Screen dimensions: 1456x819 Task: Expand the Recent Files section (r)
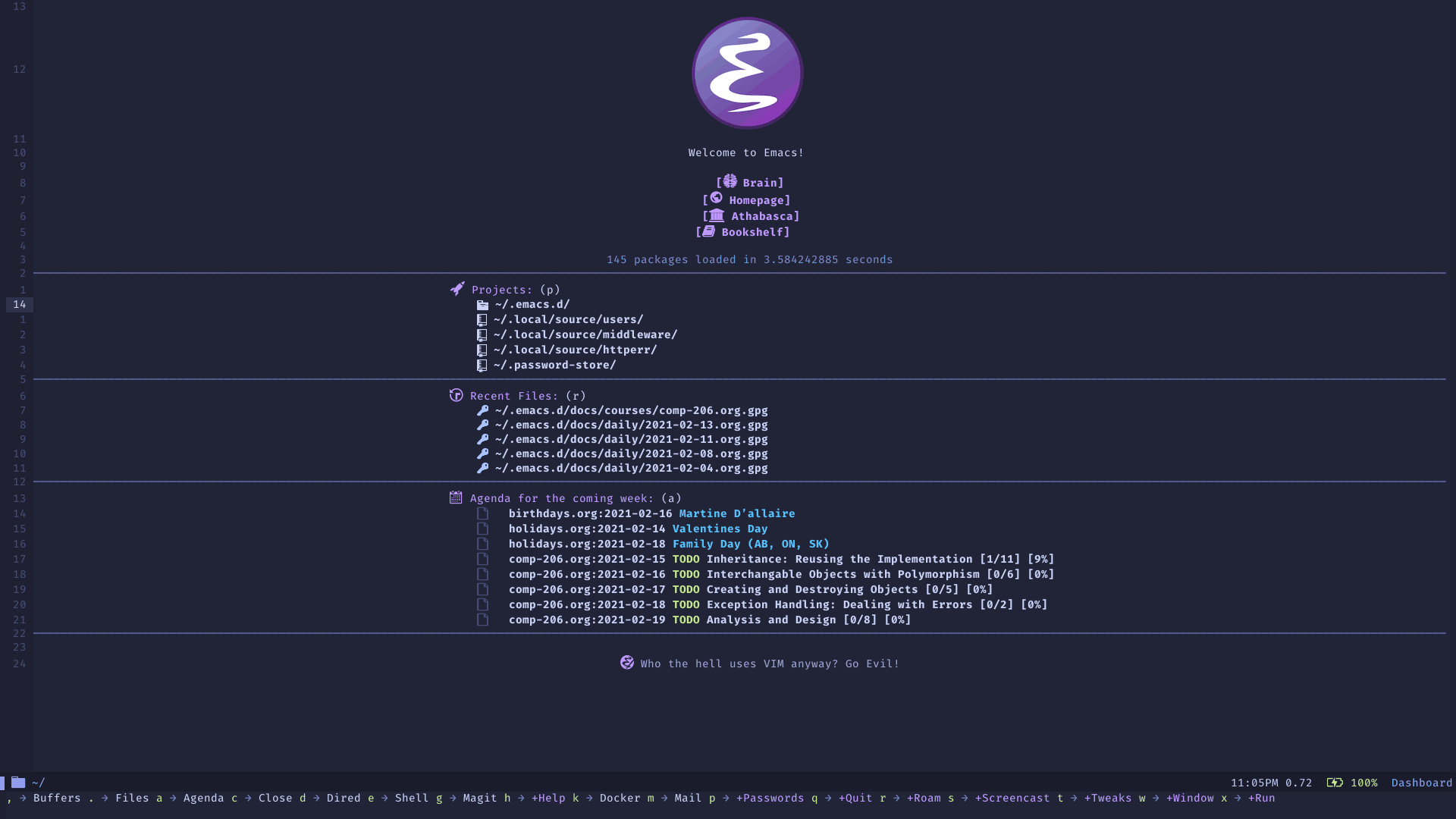[514, 395]
